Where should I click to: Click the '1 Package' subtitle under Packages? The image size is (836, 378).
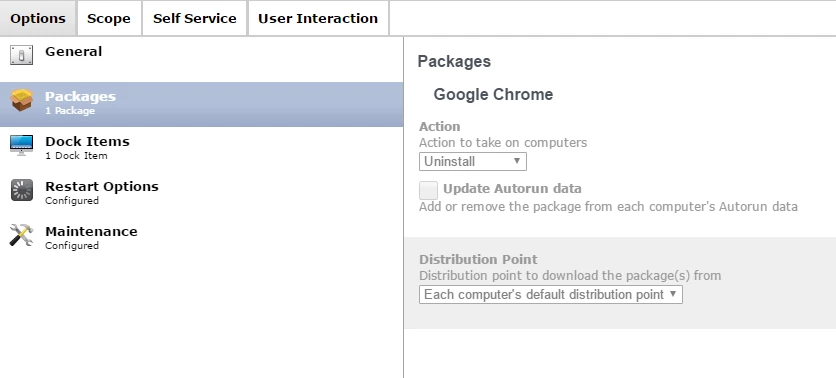coord(70,111)
